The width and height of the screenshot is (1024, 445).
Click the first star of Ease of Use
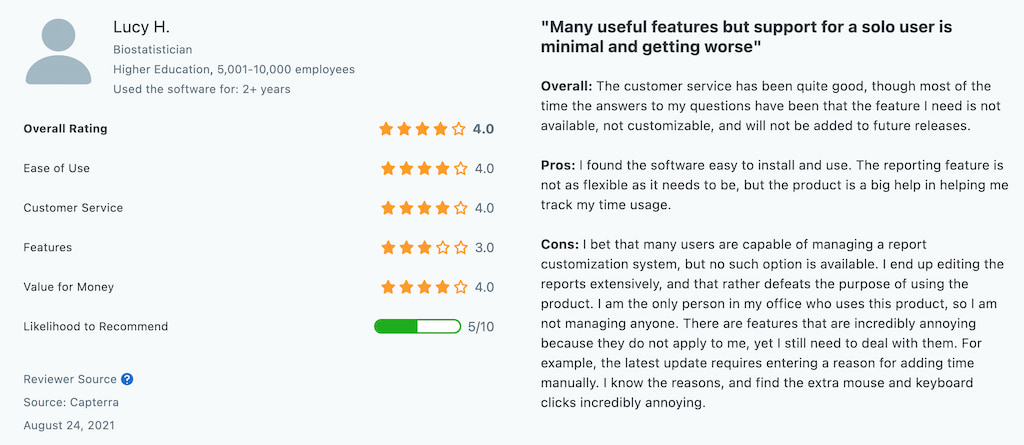coord(387,169)
